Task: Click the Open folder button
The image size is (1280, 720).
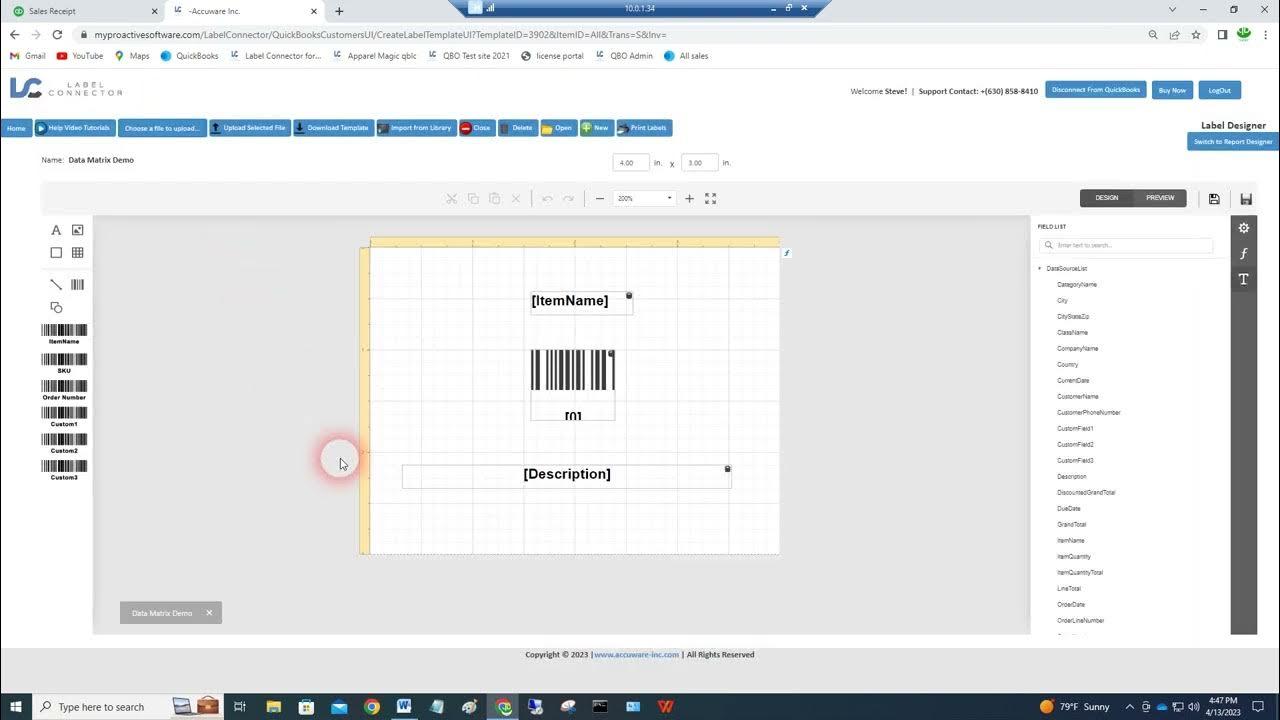Action: pyautogui.click(x=559, y=128)
